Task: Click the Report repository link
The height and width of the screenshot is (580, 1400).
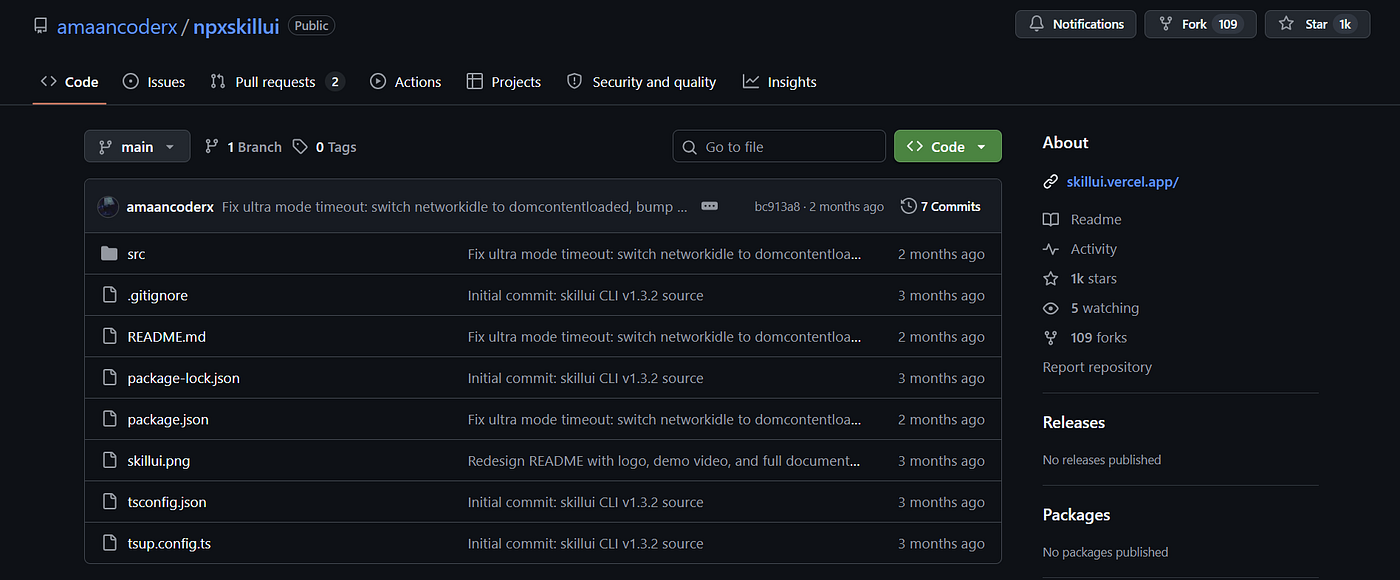Action: tap(1097, 367)
